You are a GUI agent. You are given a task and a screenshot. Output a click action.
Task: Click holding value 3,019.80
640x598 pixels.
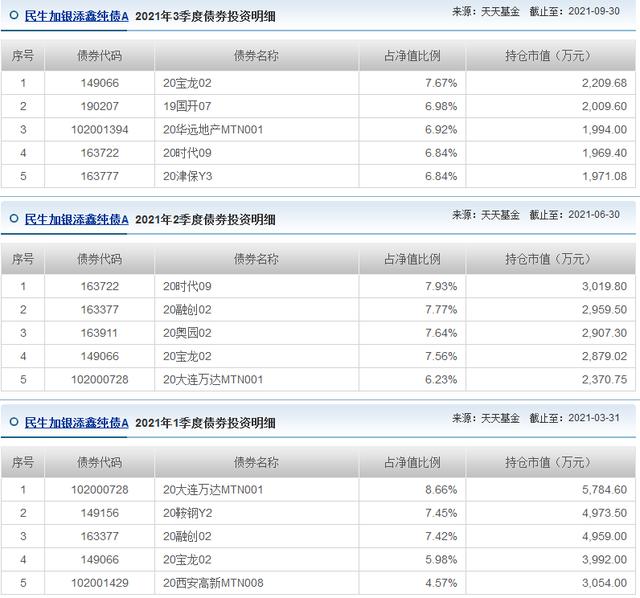coord(604,287)
